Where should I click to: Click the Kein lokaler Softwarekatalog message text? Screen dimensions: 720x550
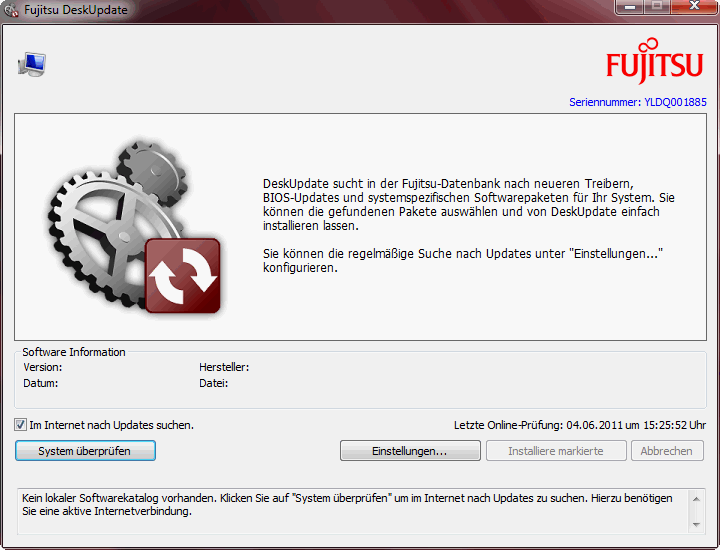pos(347,505)
